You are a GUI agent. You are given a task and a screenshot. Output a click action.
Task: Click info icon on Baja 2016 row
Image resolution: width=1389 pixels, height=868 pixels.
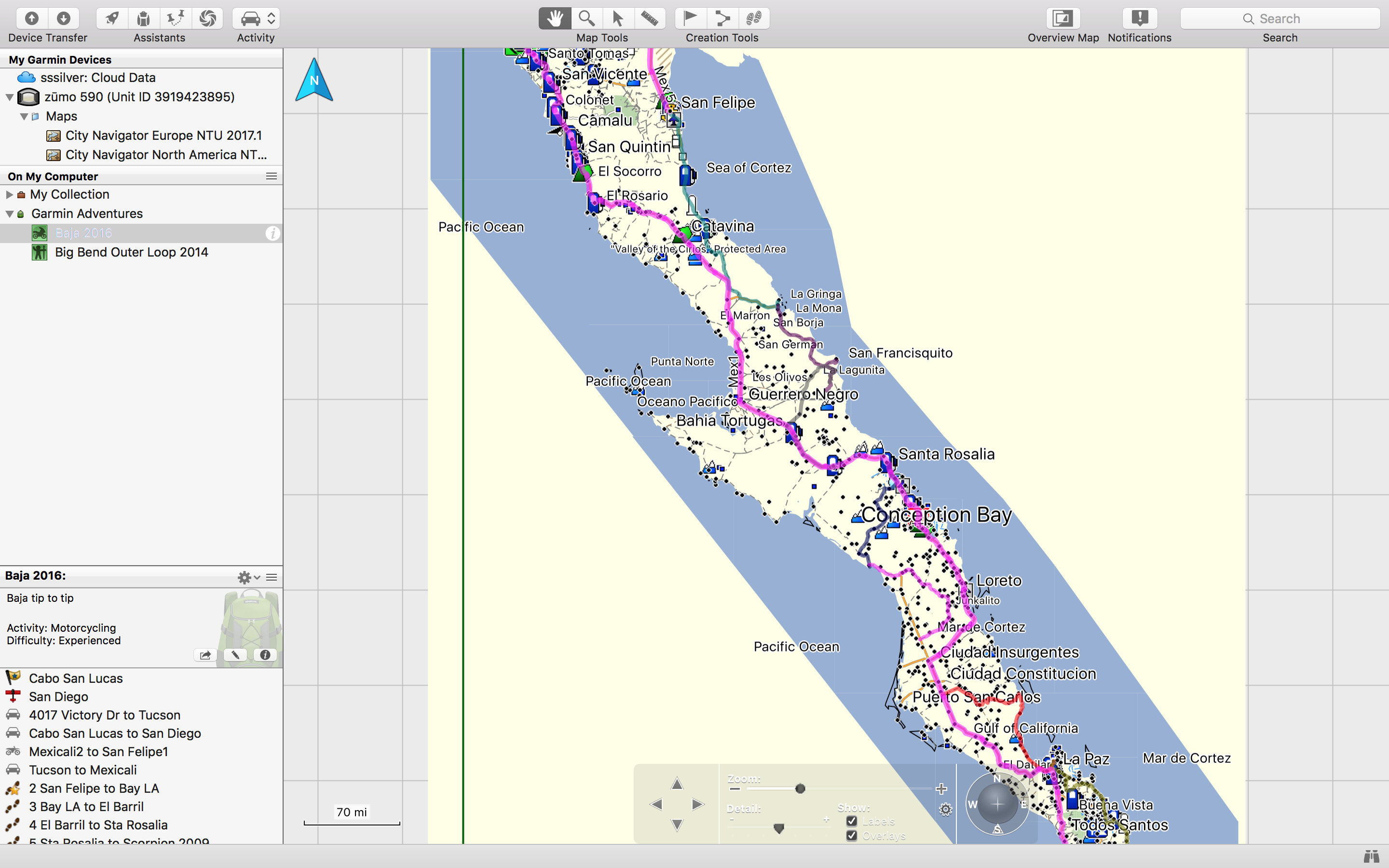pyautogui.click(x=272, y=233)
